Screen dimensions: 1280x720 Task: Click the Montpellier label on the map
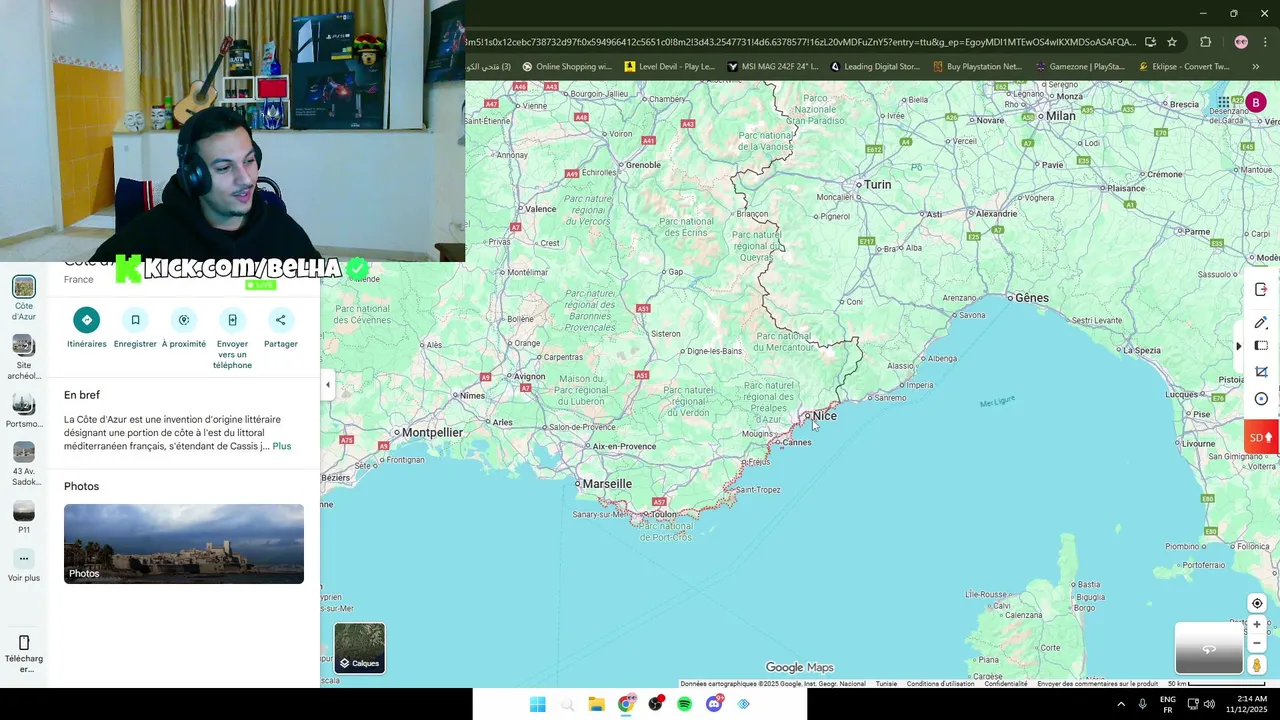(432, 433)
